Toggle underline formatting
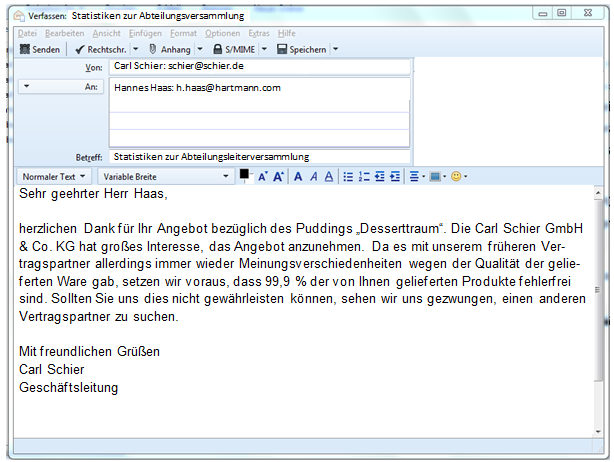The image size is (614, 462). point(328,177)
